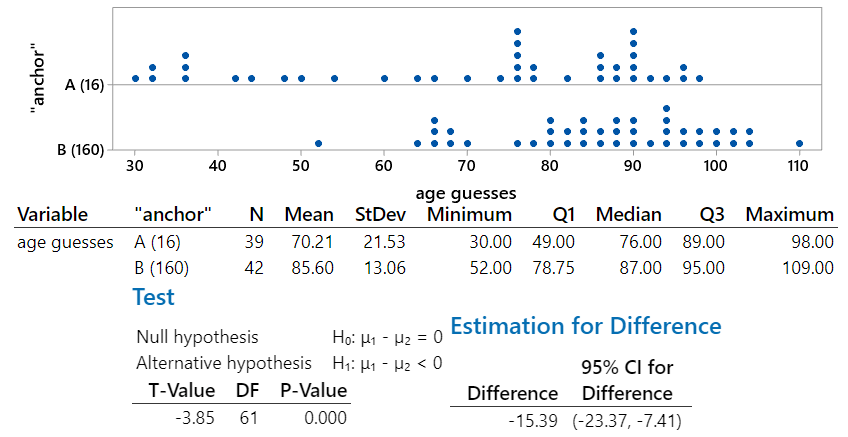
Task: Click the Variable column header
Action: 53,214
